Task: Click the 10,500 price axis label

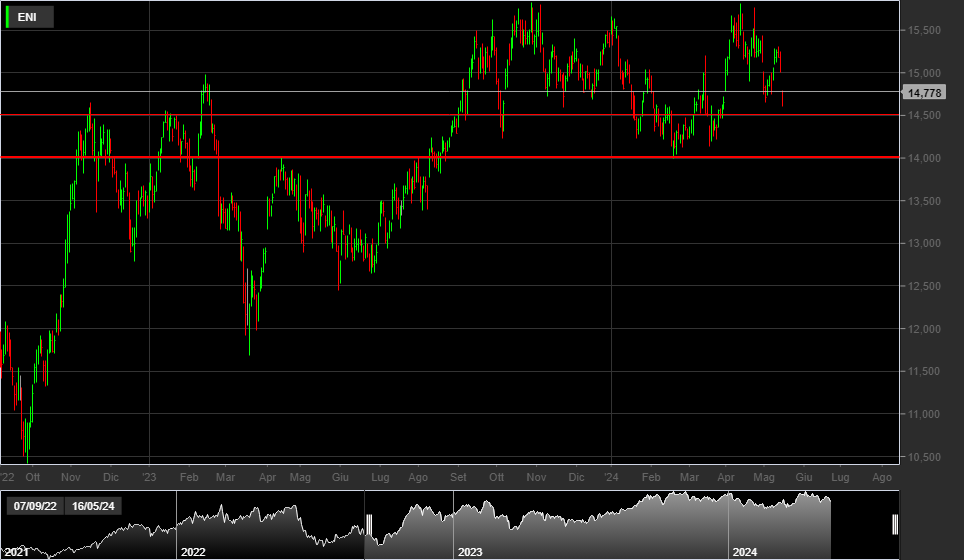Action: point(924,457)
